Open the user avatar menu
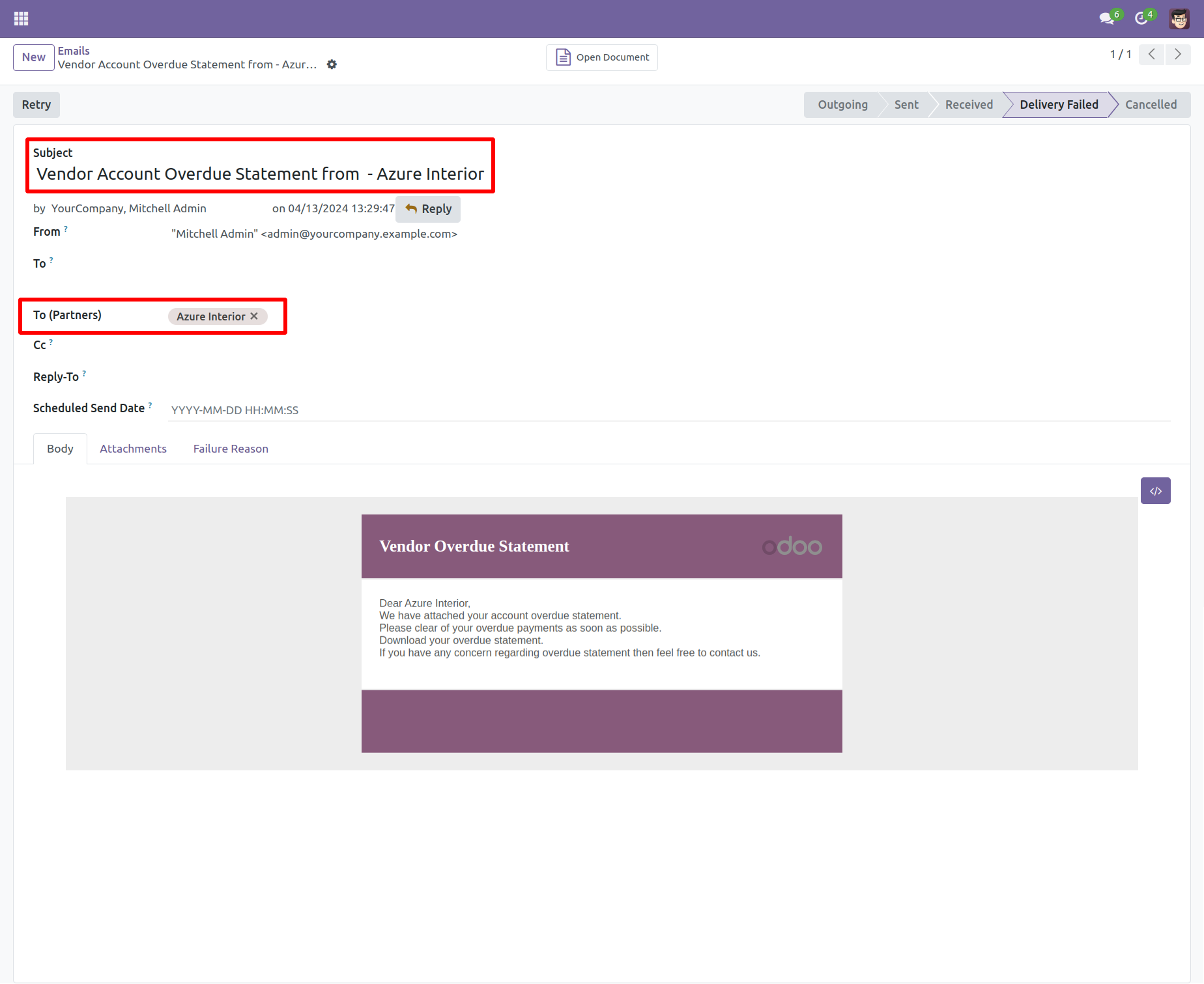The image size is (1204, 984). [x=1179, y=18]
